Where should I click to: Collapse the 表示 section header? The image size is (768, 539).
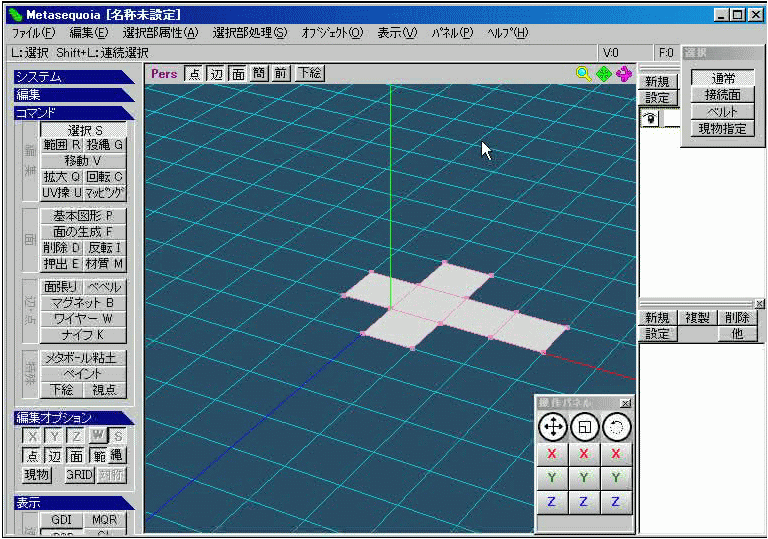coord(73,503)
